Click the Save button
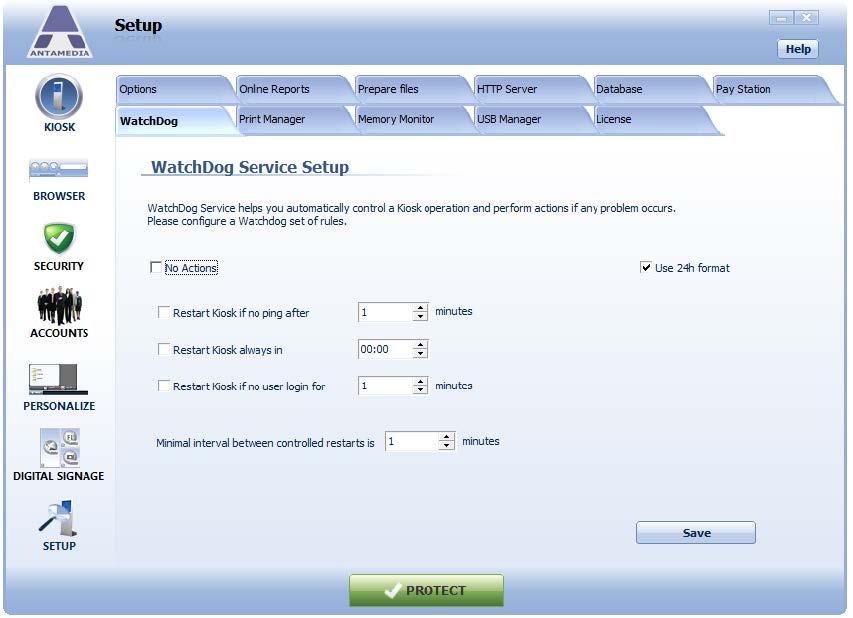The width and height of the screenshot is (853, 618). [x=696, y=533]
